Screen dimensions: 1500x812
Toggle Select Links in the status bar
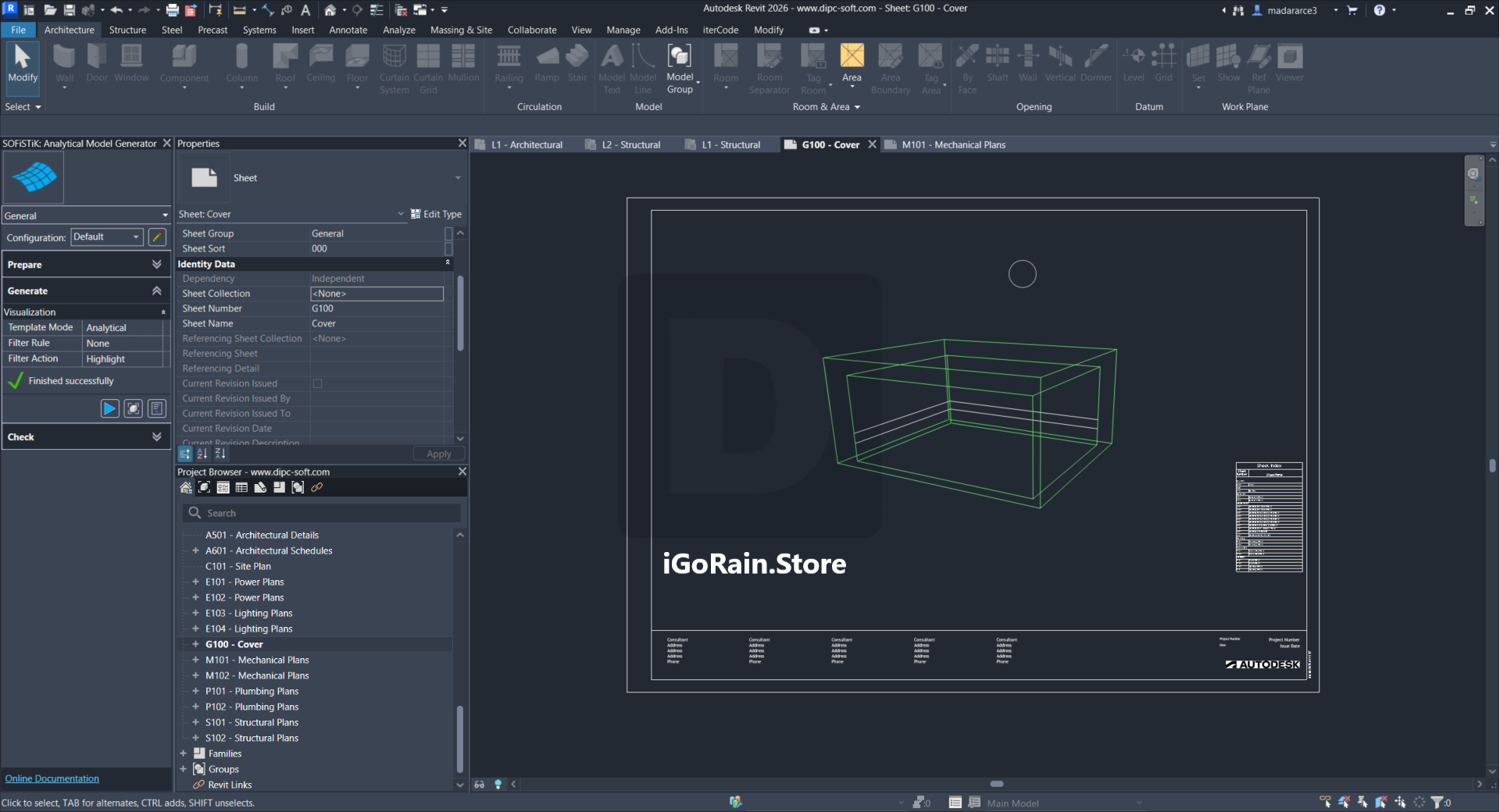(1325, 802)
